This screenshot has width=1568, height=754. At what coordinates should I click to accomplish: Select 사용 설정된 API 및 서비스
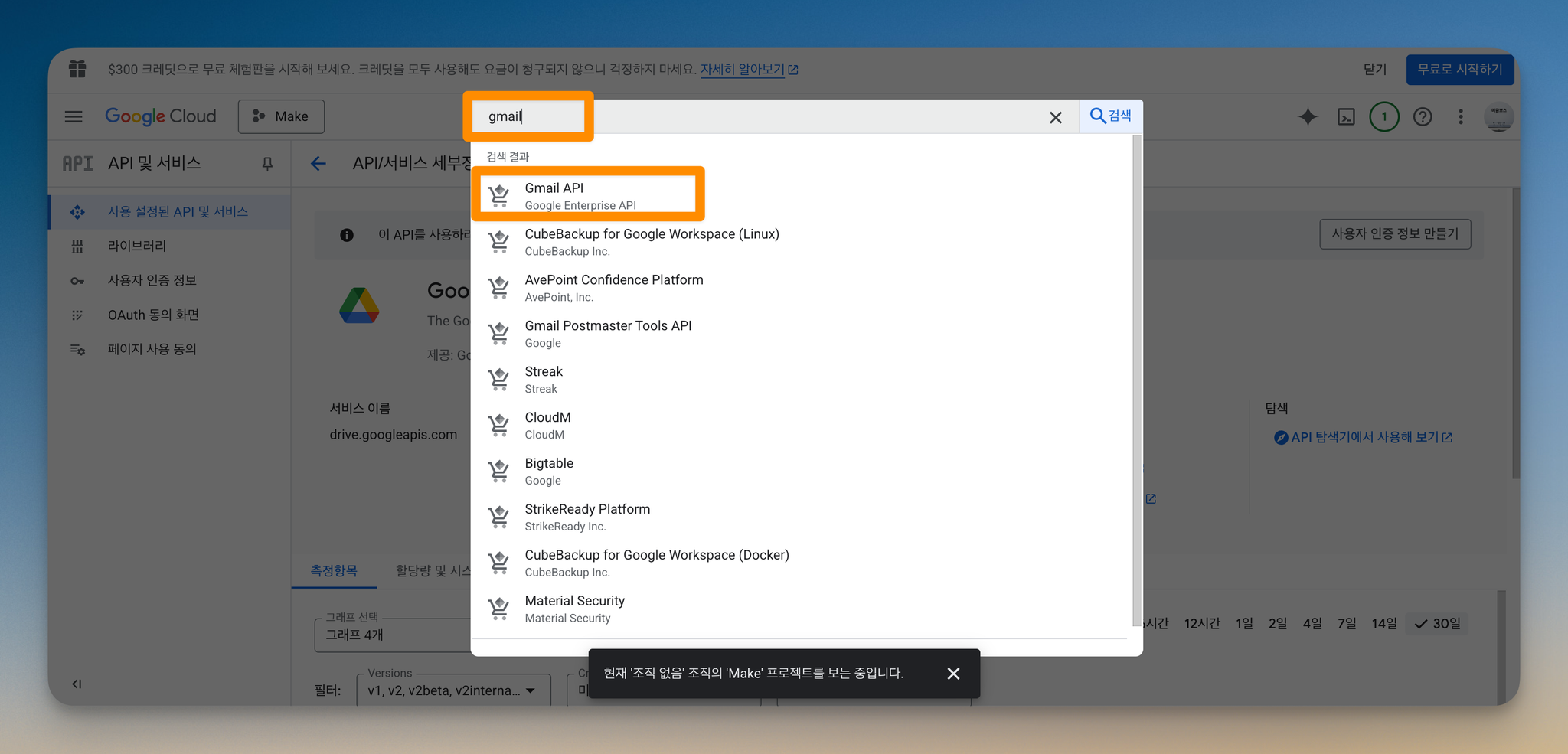click(169, 211)
